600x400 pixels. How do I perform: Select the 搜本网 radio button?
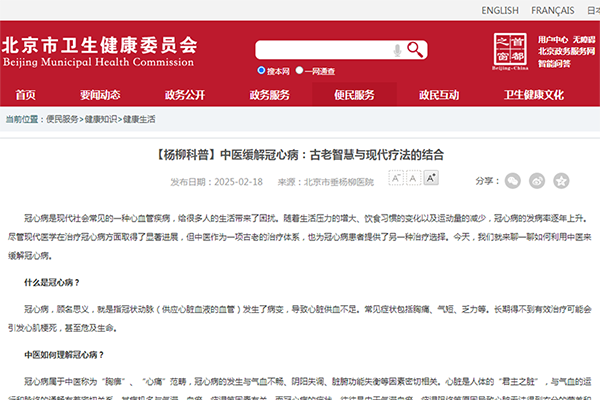coord(260,72)
